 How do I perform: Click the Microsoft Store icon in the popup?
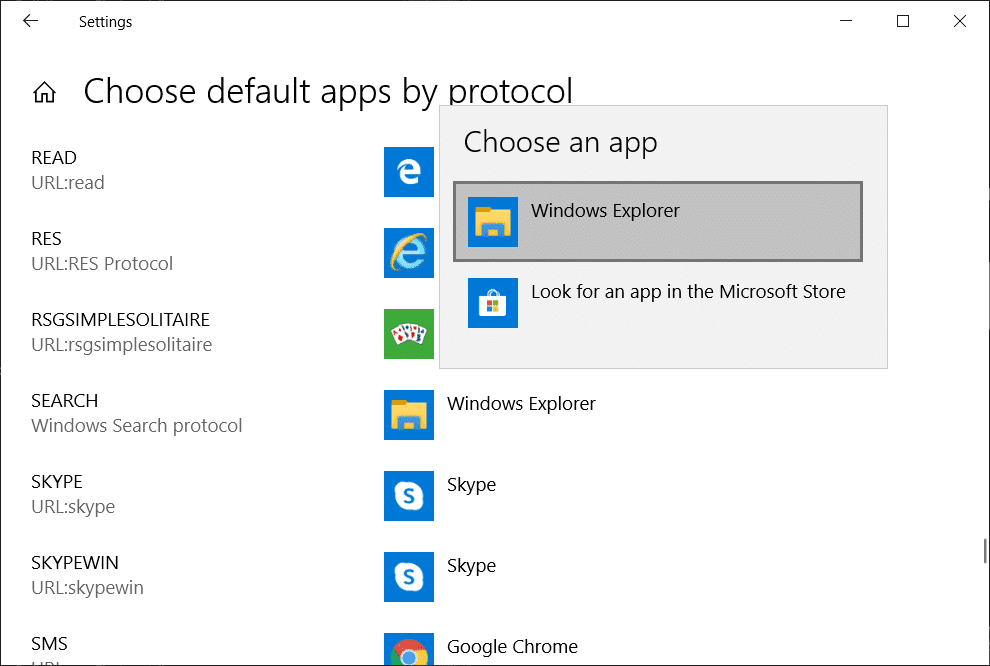492,303
